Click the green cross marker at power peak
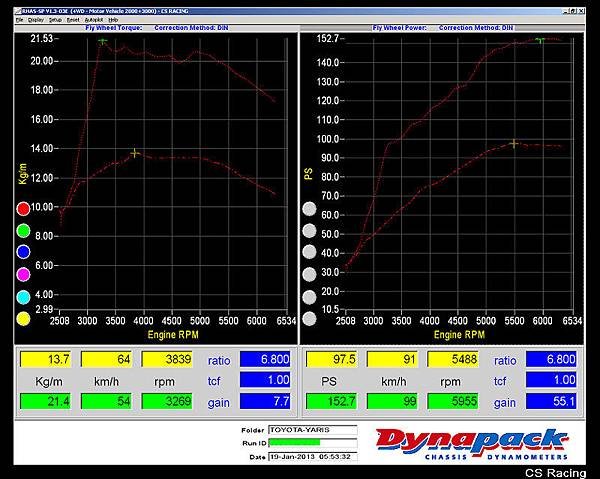 pyautogui.click(x=540, y=40)
